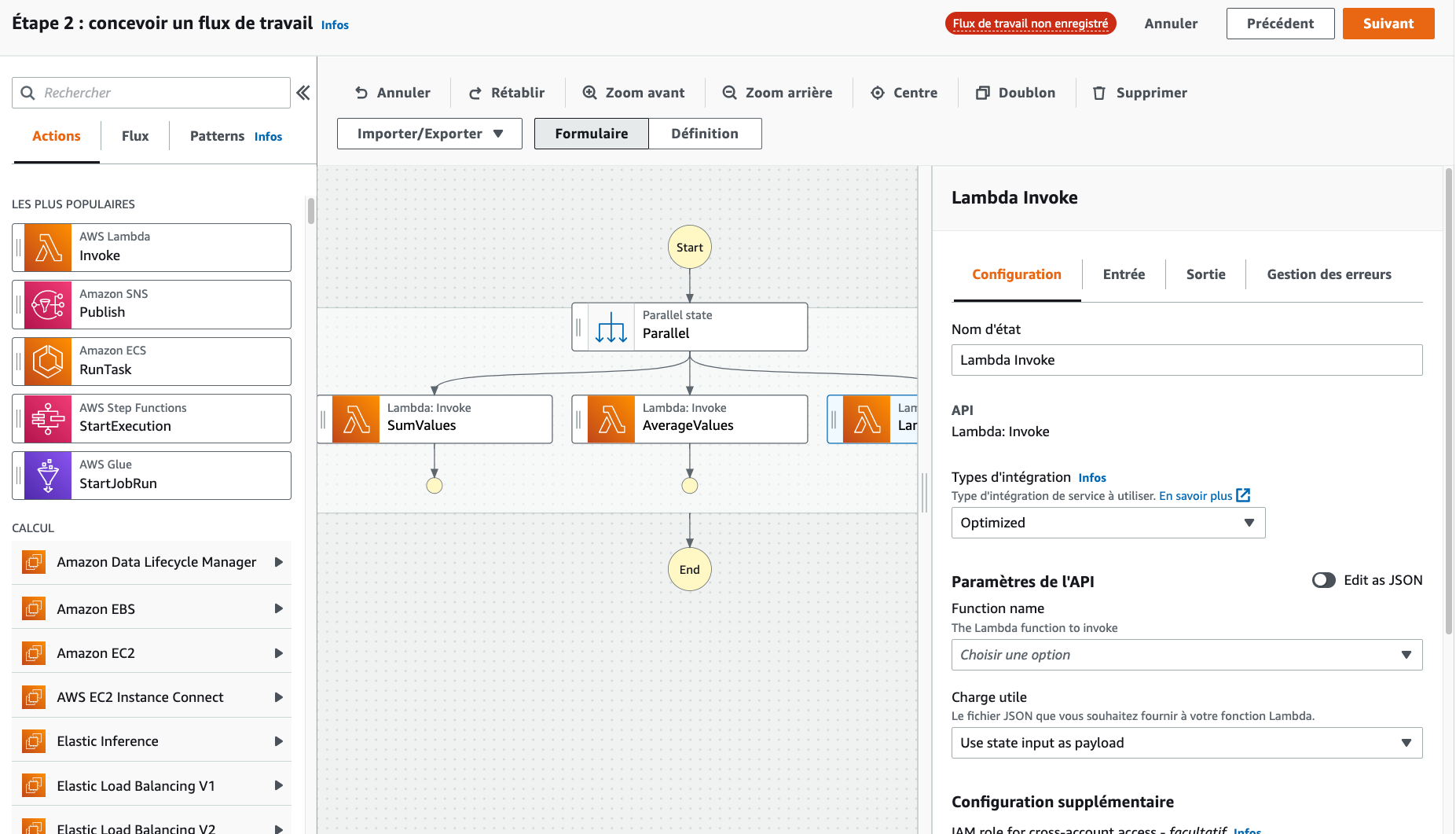Viewport: 1456px width, 834px height.
Task: Click the search magnifier icon
Action: (x=28, y=93)
